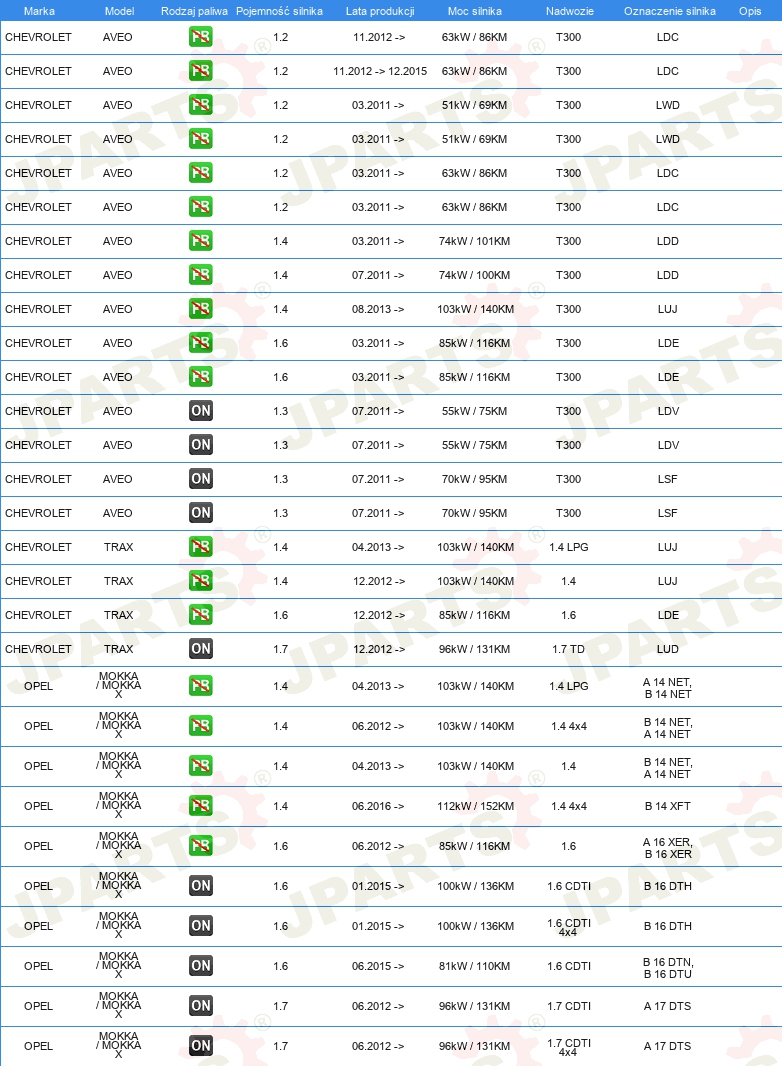Select the '1.7 TD' body cell
Image resolution: width=782 pixels, height=1066 pixels.
click(x=568, y=649)
